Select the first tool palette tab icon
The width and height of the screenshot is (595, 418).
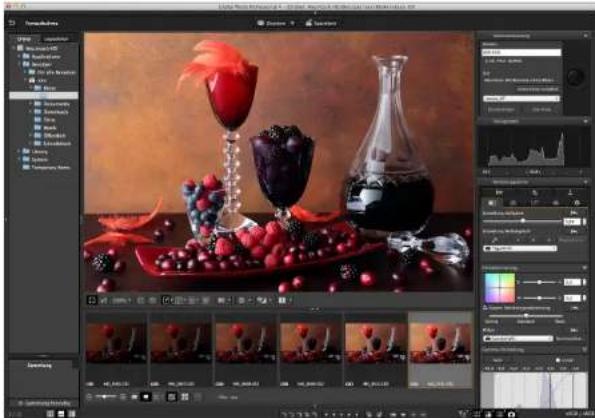[x=491, y=203]
